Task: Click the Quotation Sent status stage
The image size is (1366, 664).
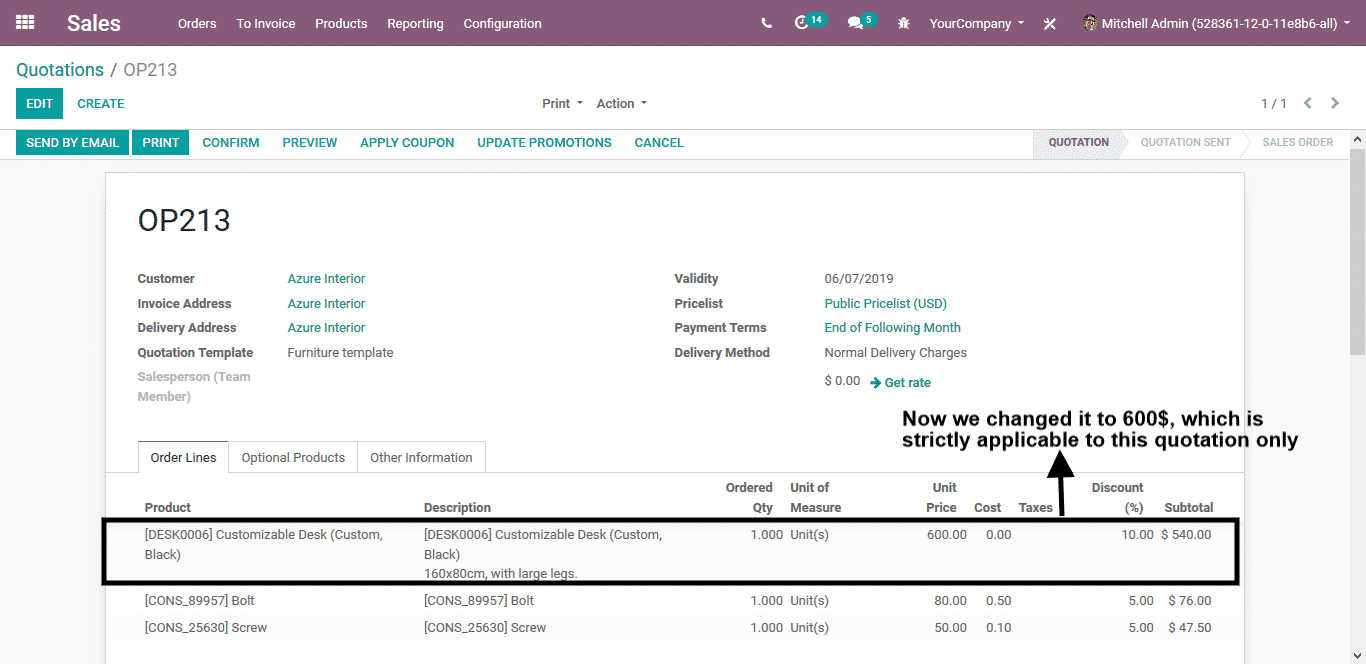Action: (x=1185, y=142)
